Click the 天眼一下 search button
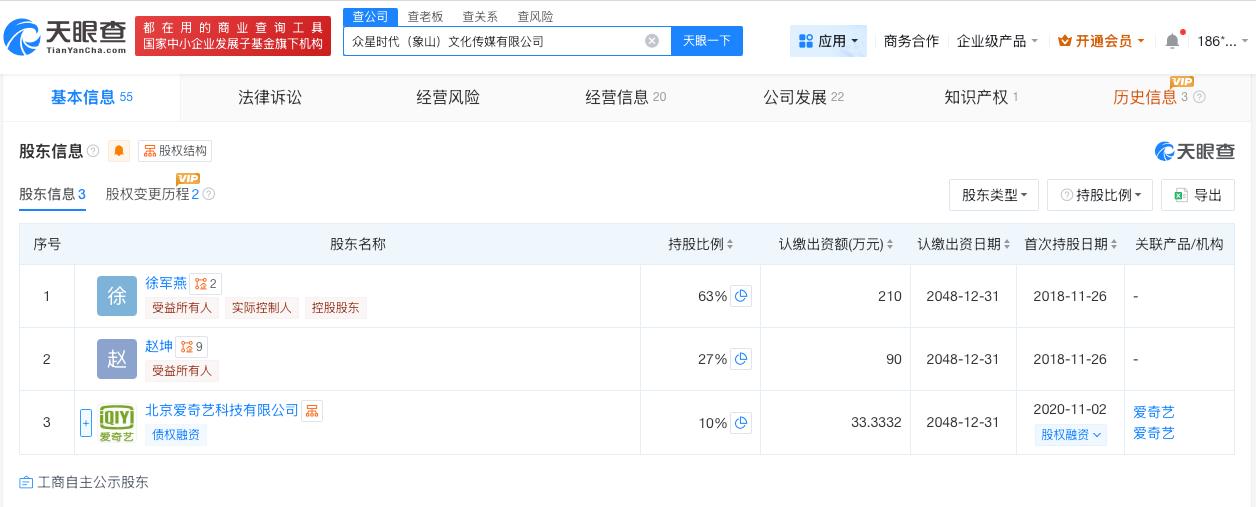This screenshot has width=1256, height=507. [x=706, y=41]
